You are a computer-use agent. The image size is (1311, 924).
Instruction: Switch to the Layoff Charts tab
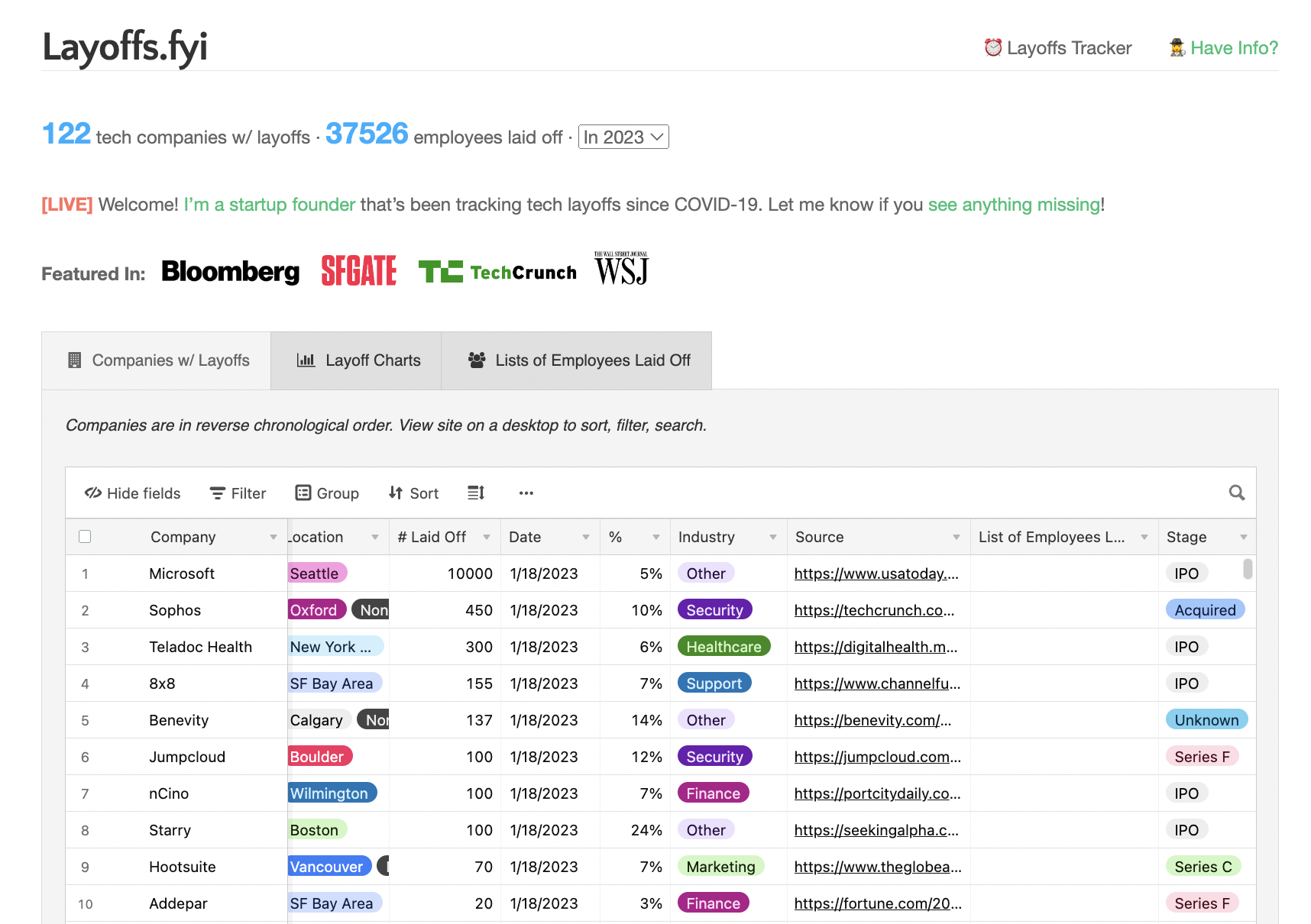[356, 360]
